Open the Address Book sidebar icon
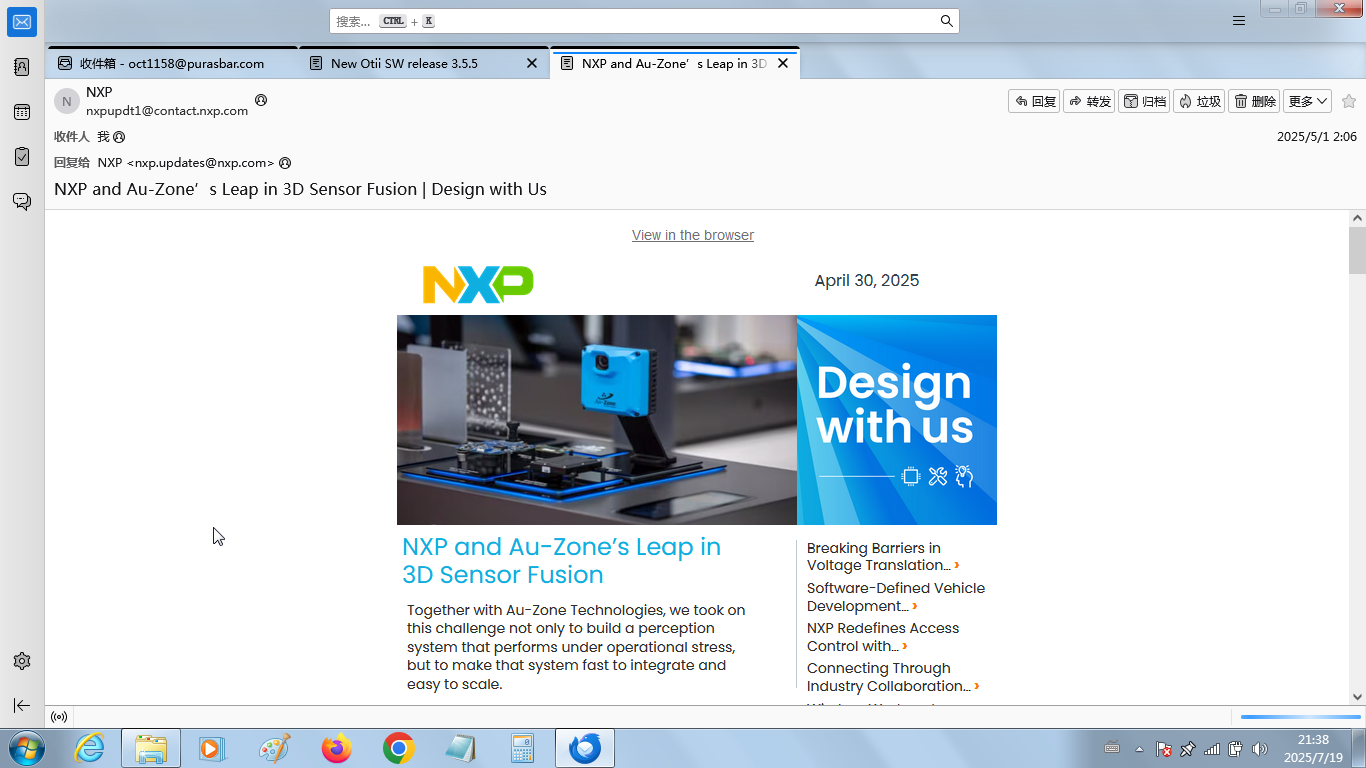The image size is (1366, 768). tap(22, 67)
